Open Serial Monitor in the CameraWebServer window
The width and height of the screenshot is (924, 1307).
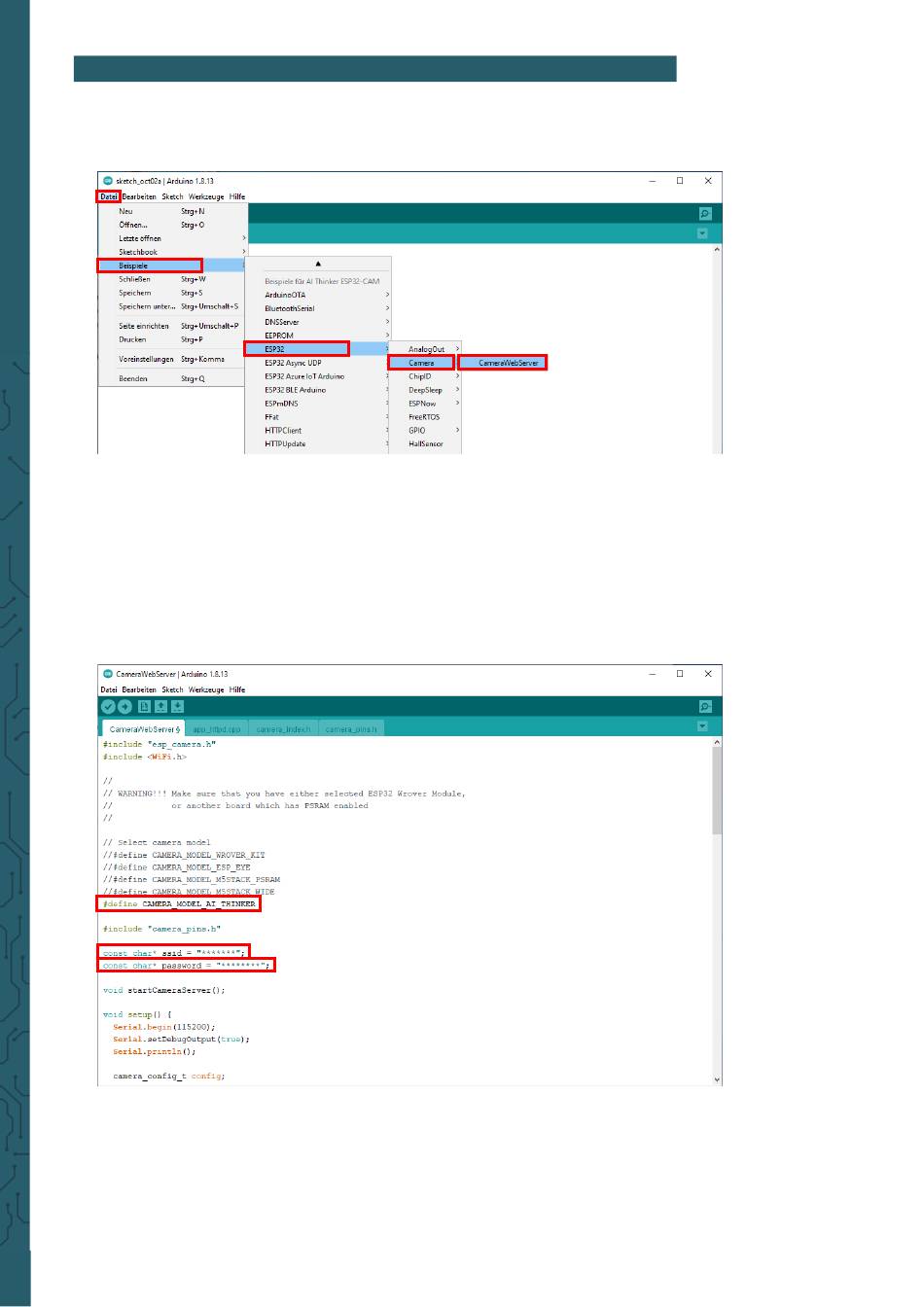click(705, 707)
